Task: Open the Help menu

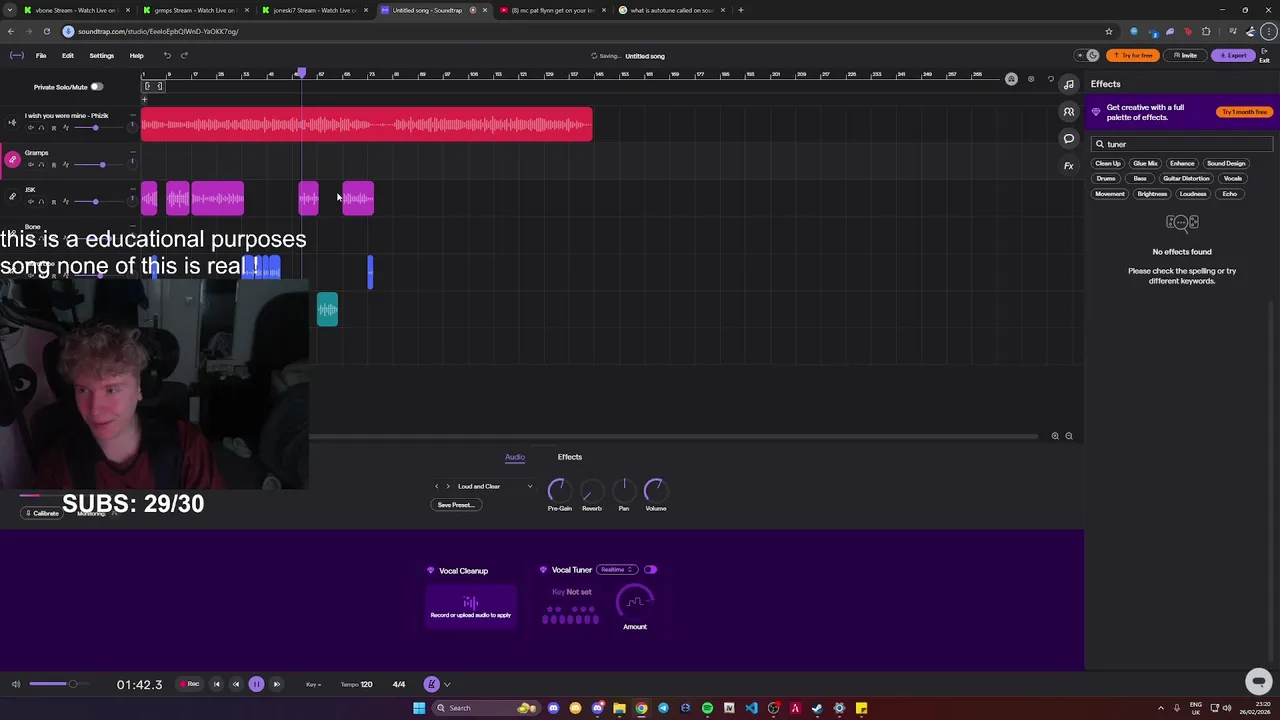Action: tap(136, 55)
